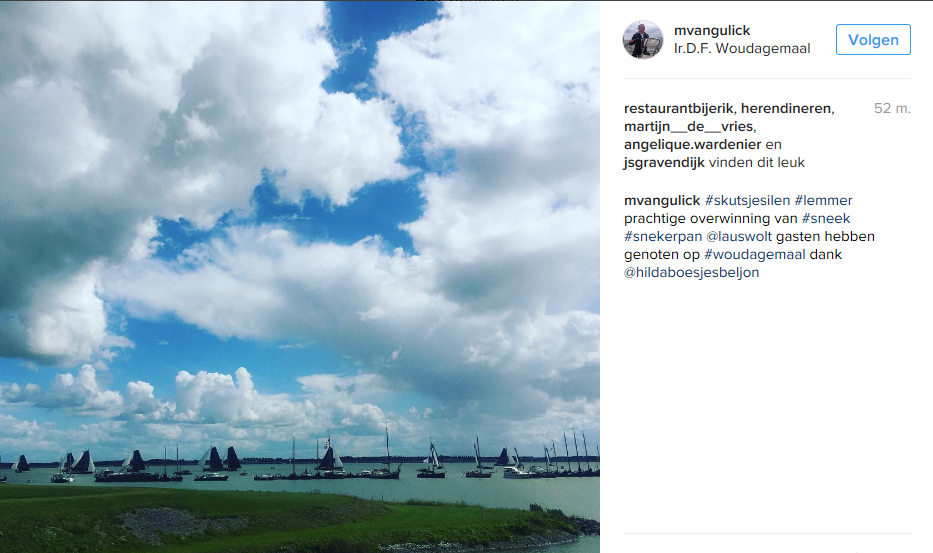Open Ir.D.F. Woudagemaal location link
Image resolution: width=933 pixels, height=553 pixels.
click(x=742, y=49)
